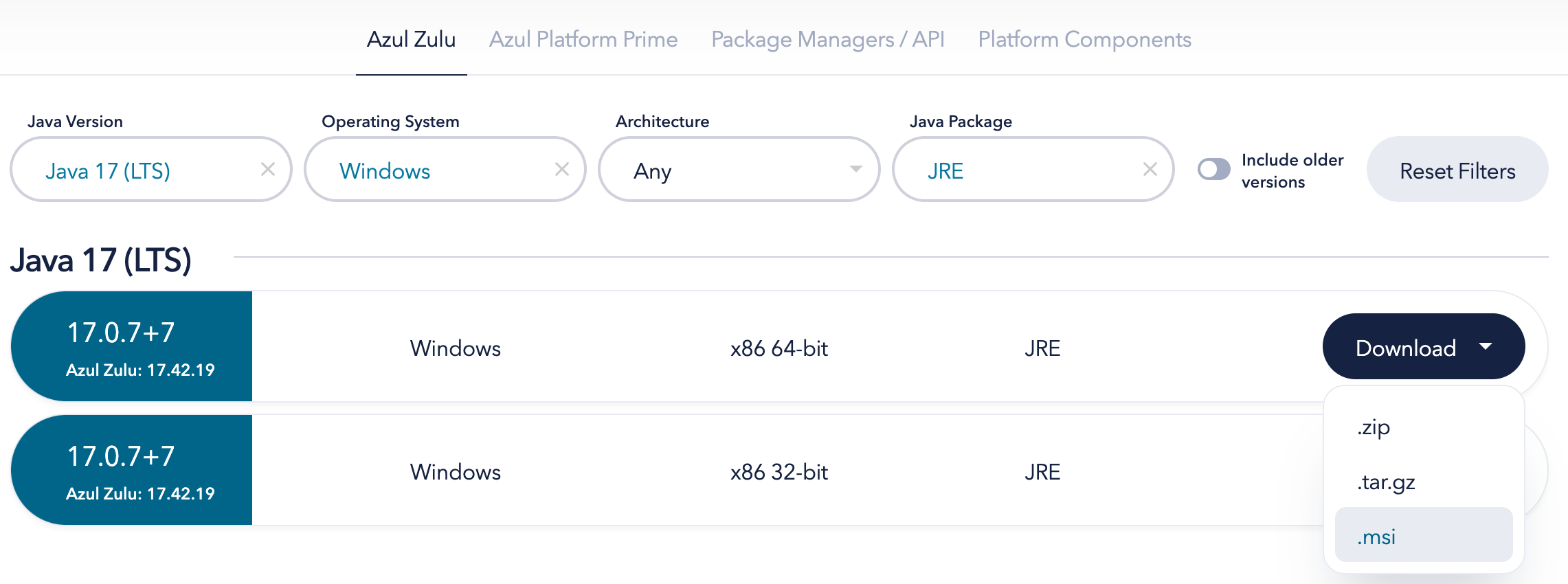Choose the .msi download option
The image size is (1568, 584).
[1424, 535]
